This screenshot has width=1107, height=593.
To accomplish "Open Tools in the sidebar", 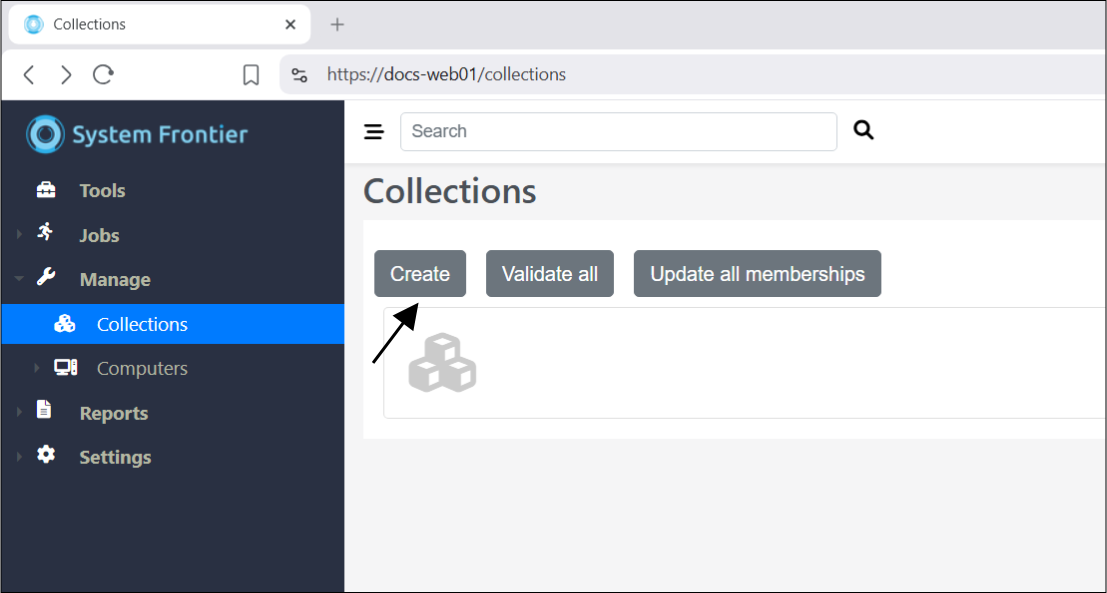I will [102, 191].
